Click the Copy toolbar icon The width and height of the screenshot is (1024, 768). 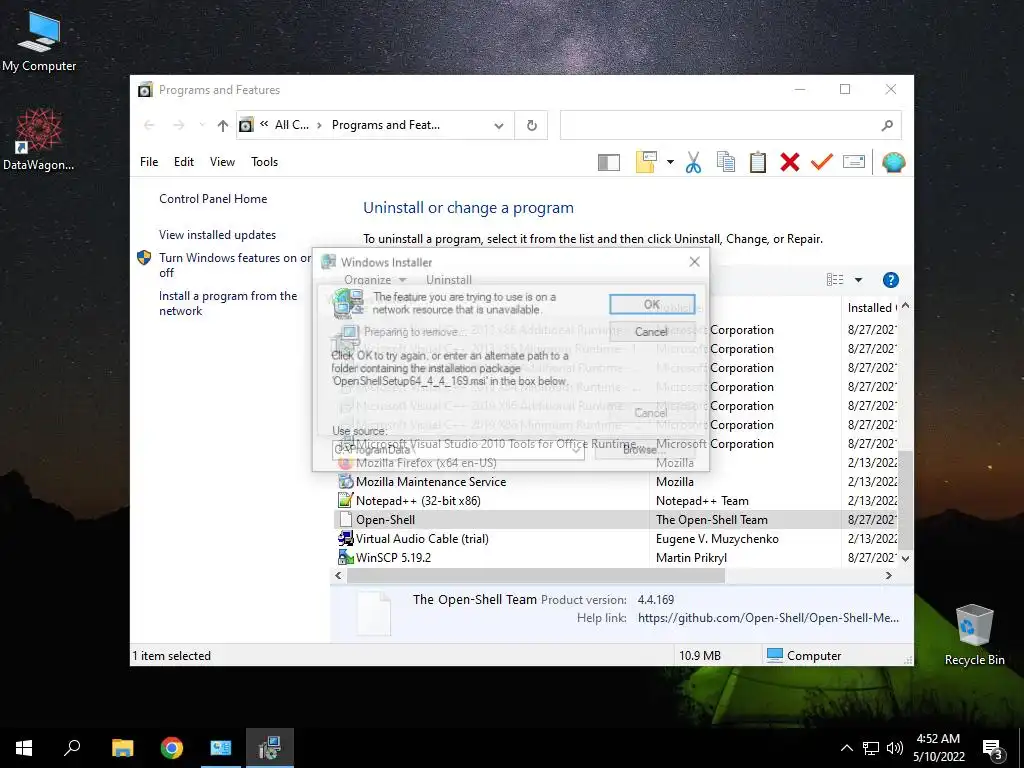[726, 162]
